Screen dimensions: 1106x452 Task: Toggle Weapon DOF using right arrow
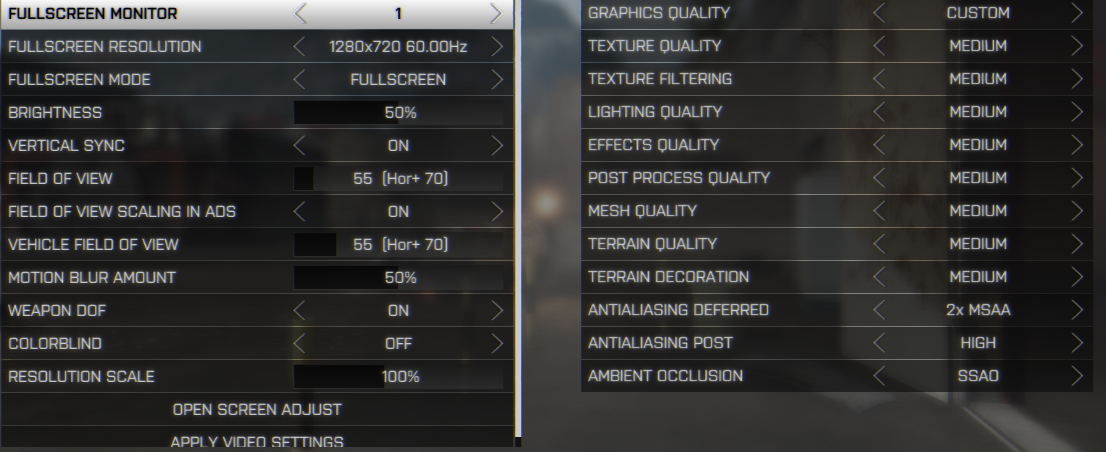(497, 310)
